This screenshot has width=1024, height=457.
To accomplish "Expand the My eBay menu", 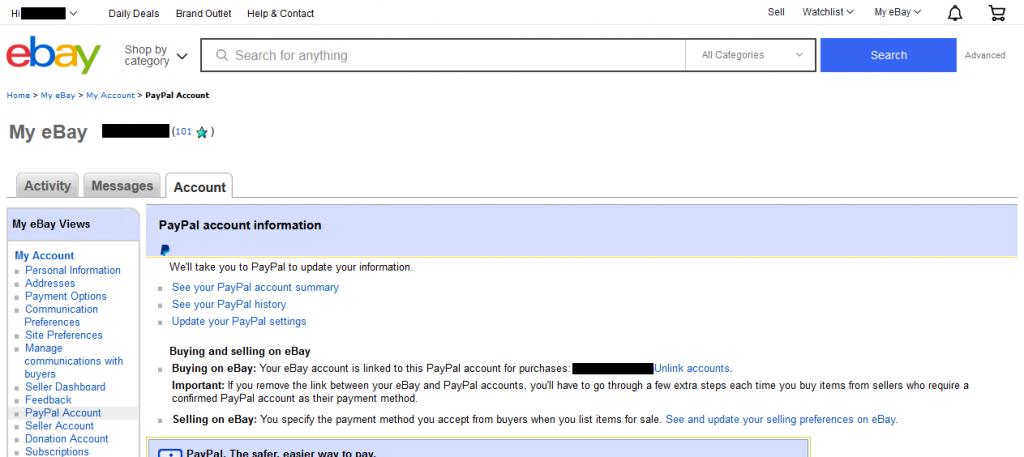I will (x=897, y=13).
